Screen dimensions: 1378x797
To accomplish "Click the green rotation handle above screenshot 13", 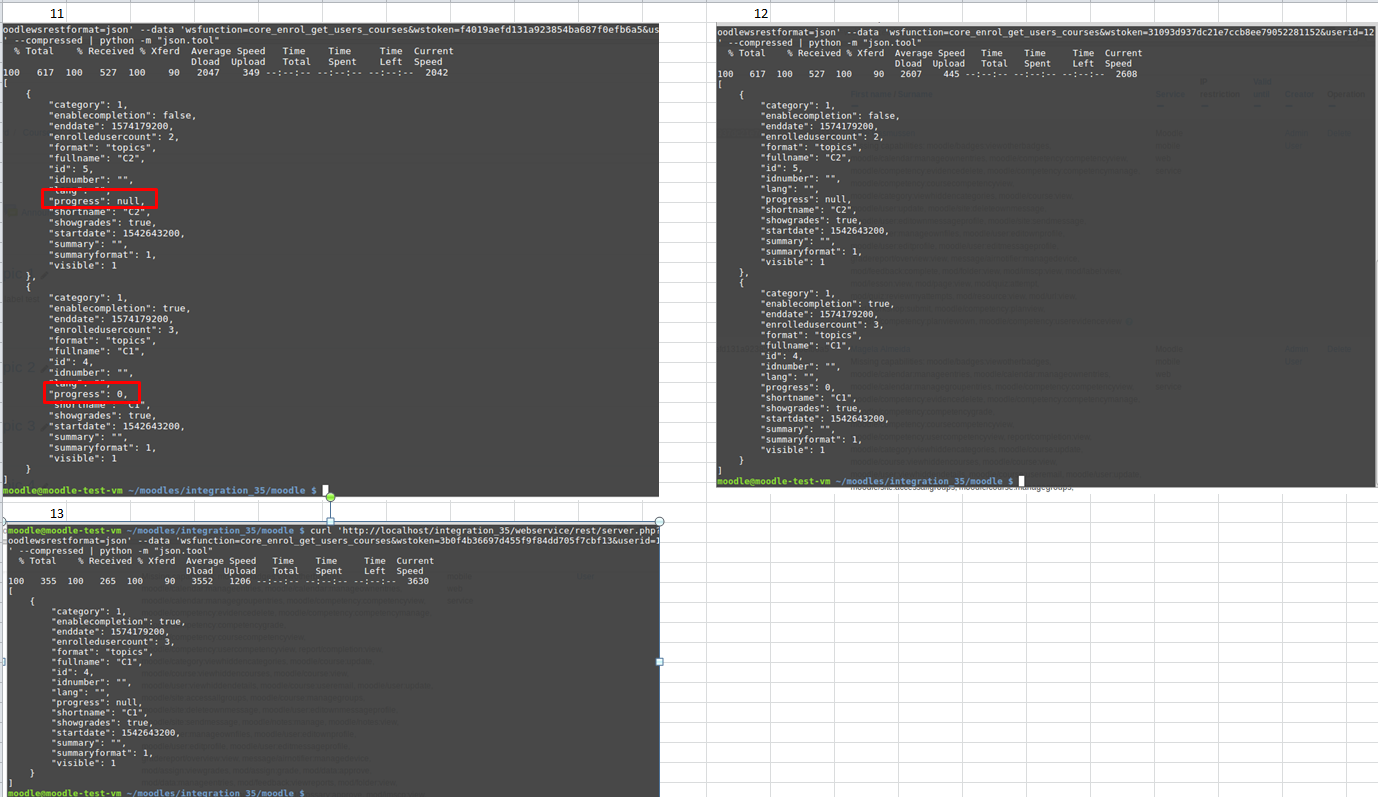I will pos(330,496).
